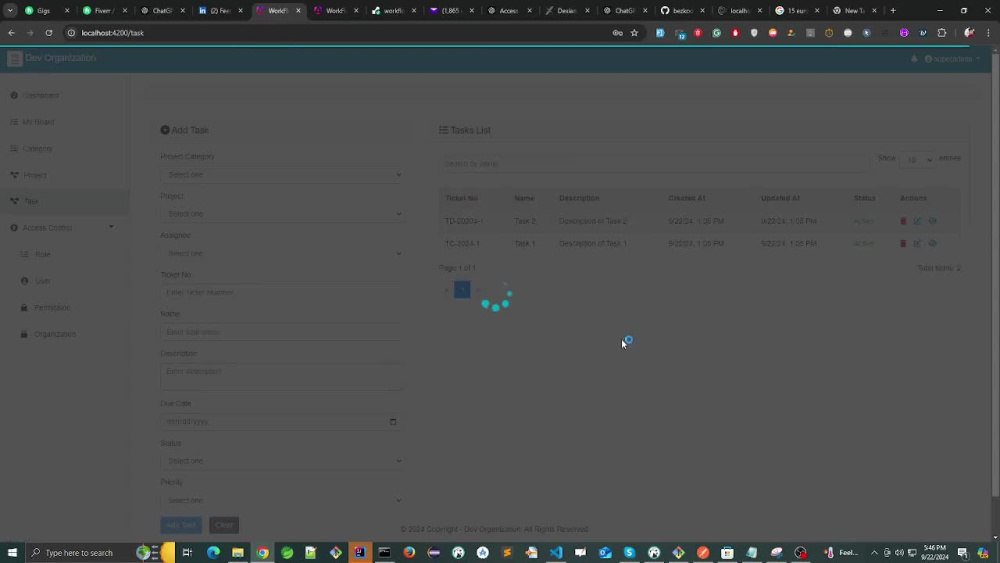Screen dimensions: 1000x563
Task: Open Organization under Access Control
Action: 64,334
